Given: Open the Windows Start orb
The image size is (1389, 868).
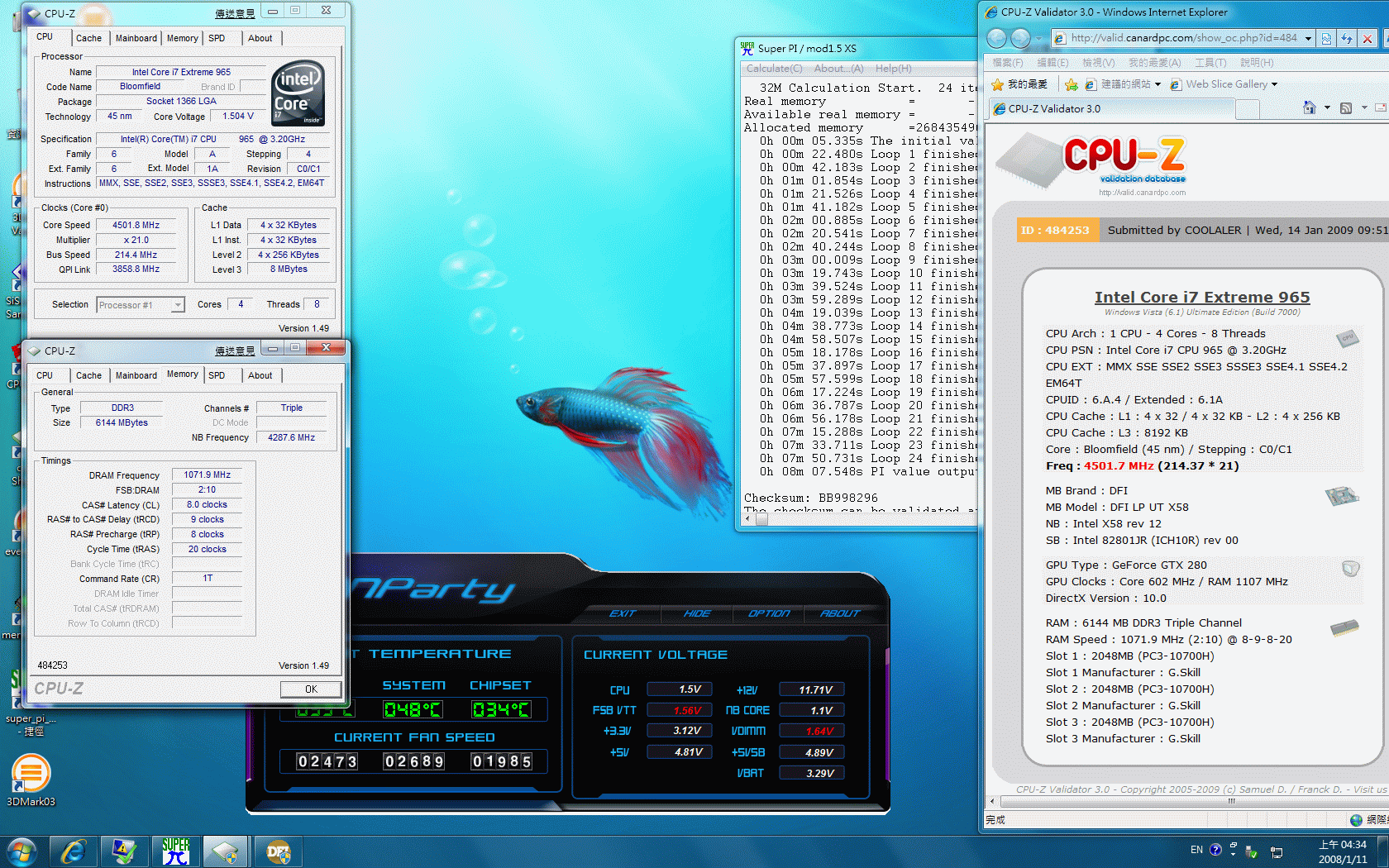Looking at the screenshot, I should [x=21, y=851].
